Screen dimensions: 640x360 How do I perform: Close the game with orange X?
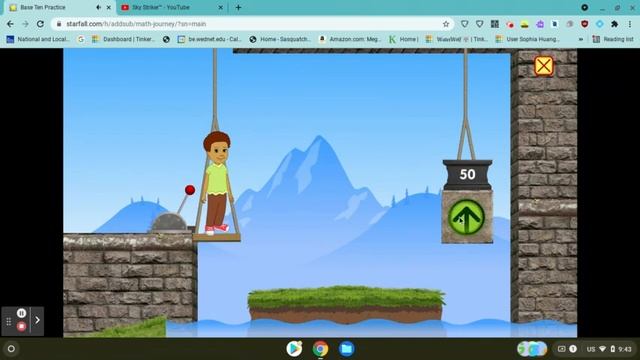point(544,66)
